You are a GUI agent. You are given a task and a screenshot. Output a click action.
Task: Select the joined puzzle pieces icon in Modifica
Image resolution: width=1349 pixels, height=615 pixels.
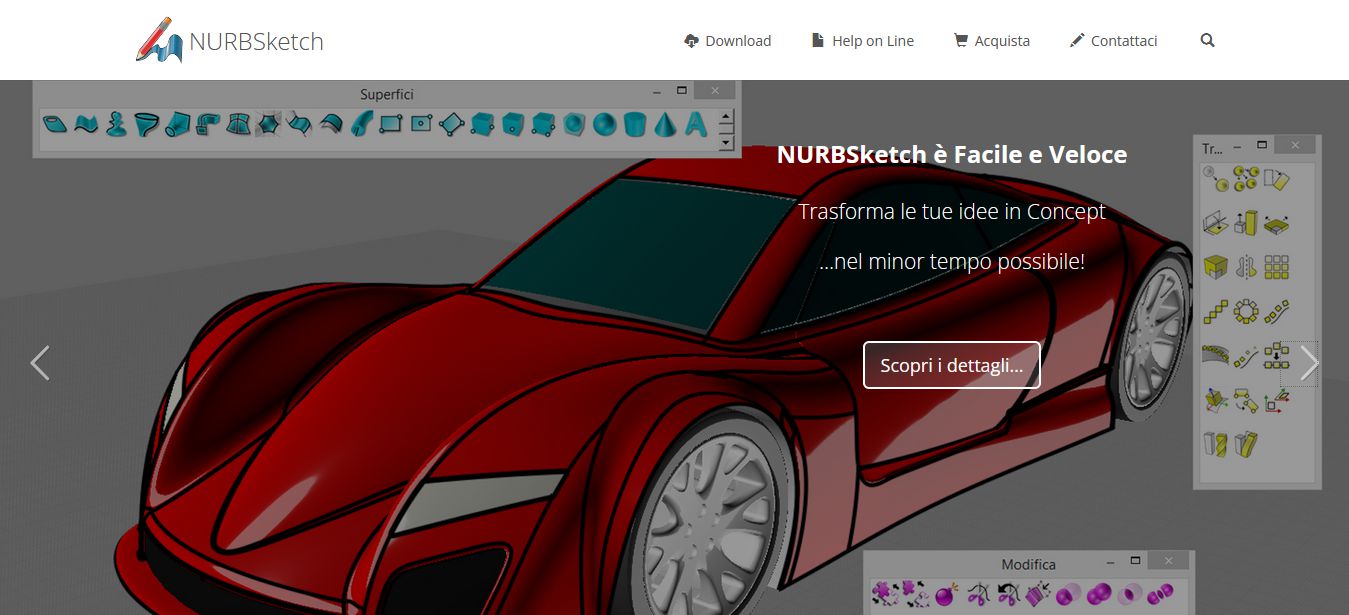[885, 594]
